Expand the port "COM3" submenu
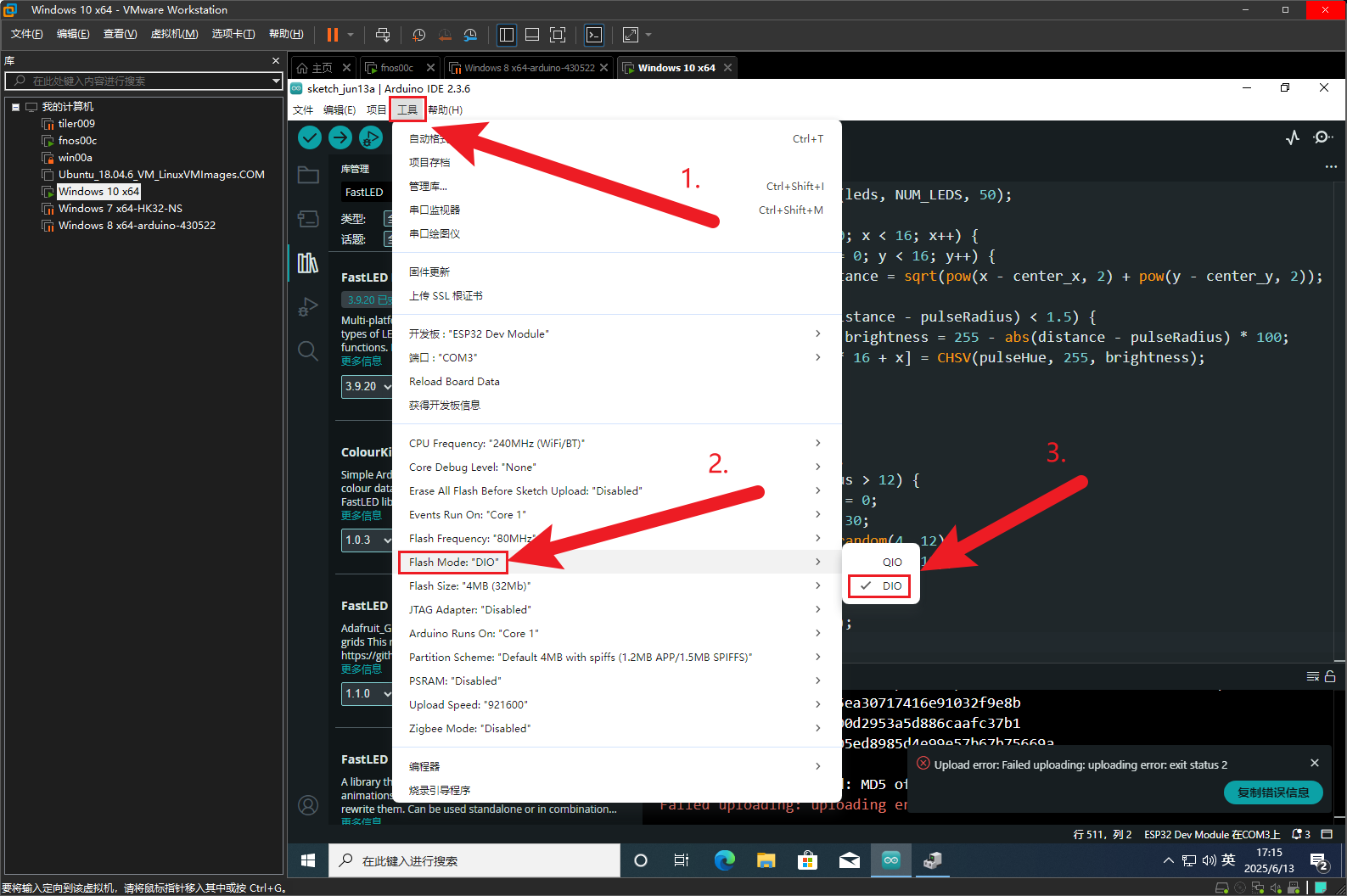This screenshot has height=896, width=1347. [617, 357]
